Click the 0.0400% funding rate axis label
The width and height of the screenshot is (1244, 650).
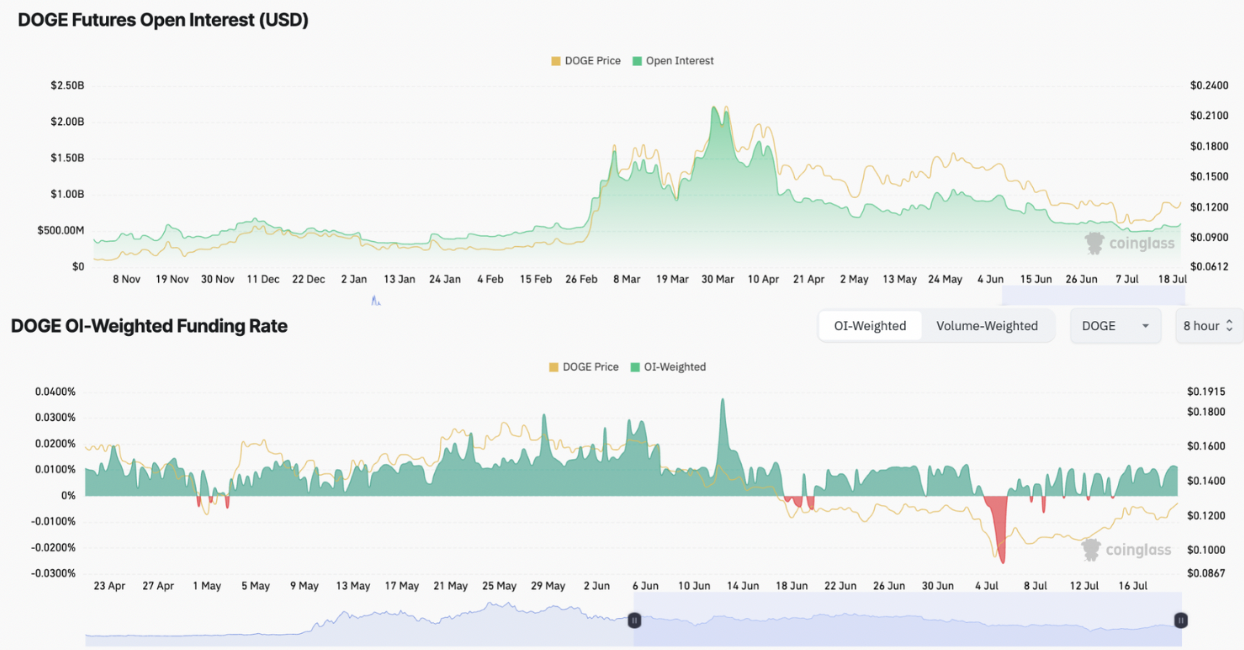56,391
